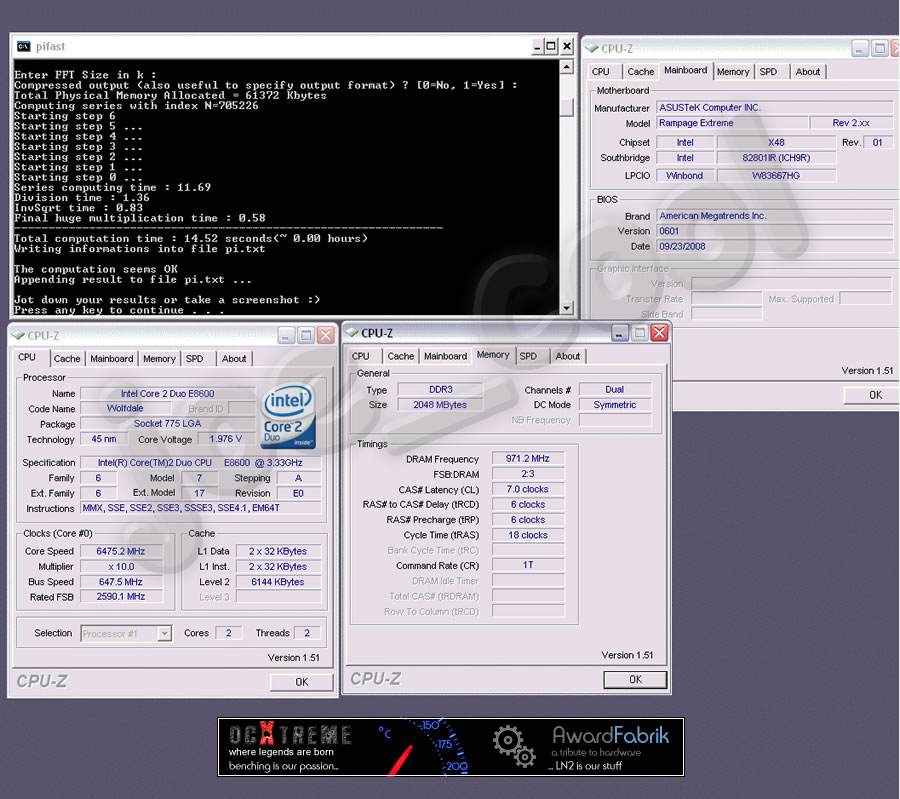
Task: Click the W83667HG LPCIO field
Action: (776, 176)
